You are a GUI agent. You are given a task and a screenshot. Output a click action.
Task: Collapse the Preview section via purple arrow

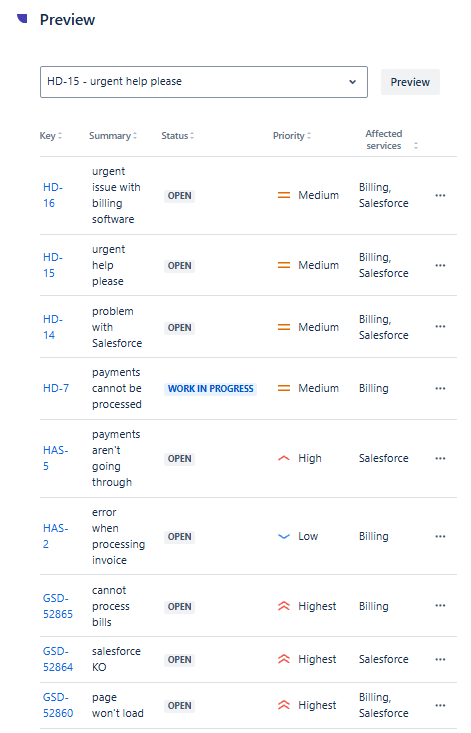[x=22, y=18]
